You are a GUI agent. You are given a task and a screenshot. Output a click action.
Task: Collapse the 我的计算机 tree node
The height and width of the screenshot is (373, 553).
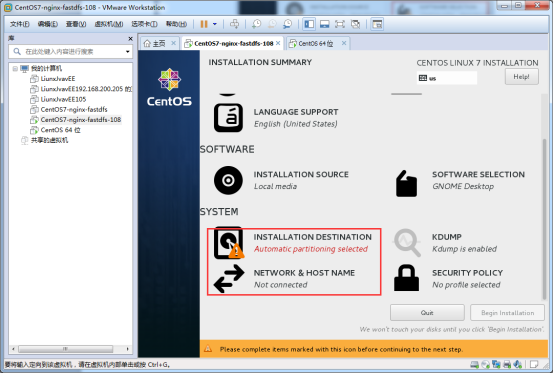coord(15,68)
